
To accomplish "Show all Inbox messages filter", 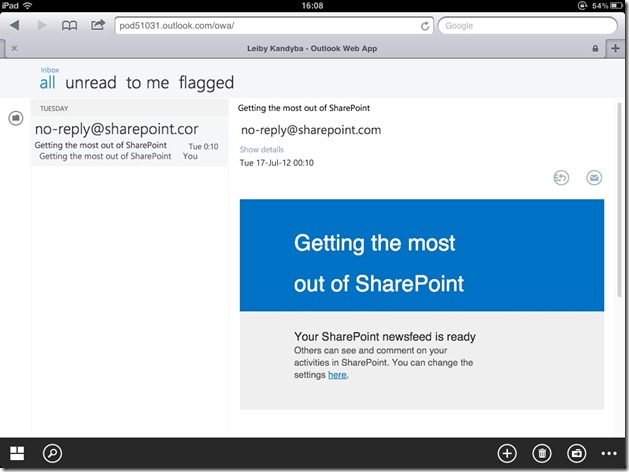I will coord(47,83).
